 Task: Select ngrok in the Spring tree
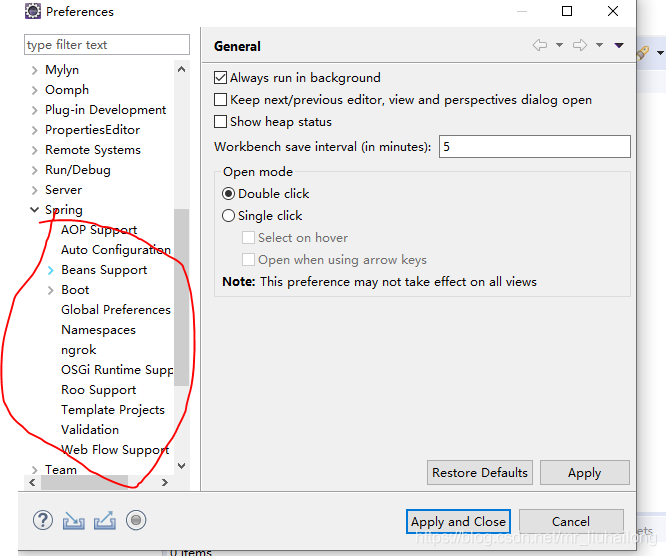pyautogui.click(x=79, y=350)
